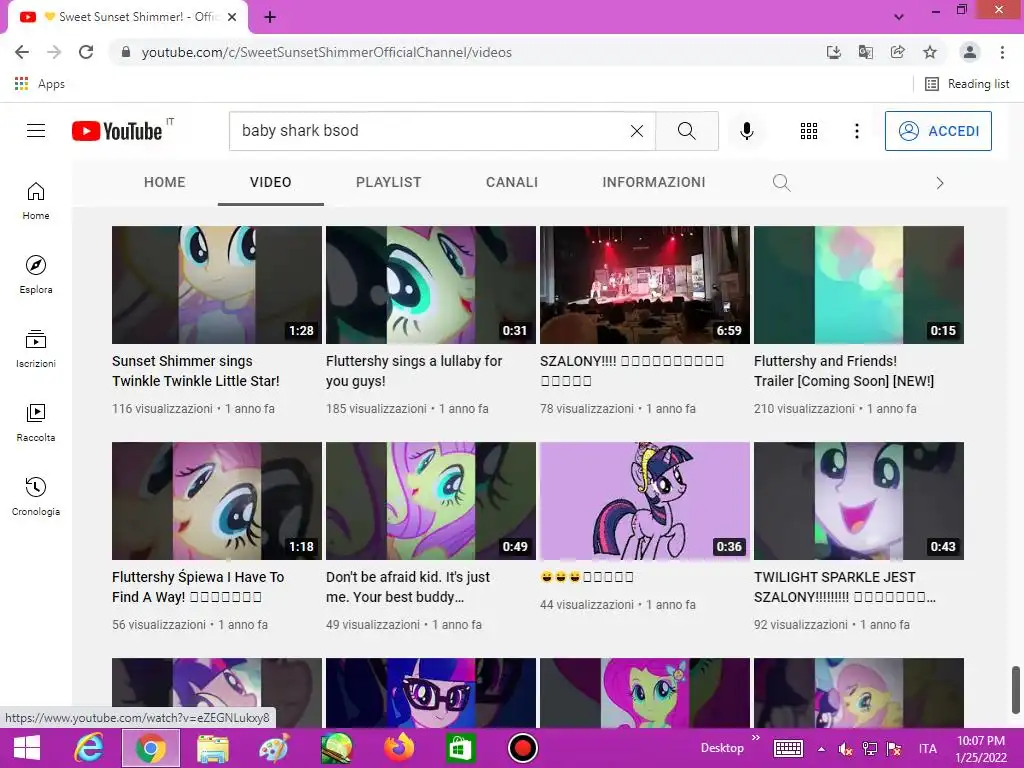This screenshot has width=1024, height=768.
Task: Close the Sweet Sunset Shimmer tab
Action: coord(232,17)
